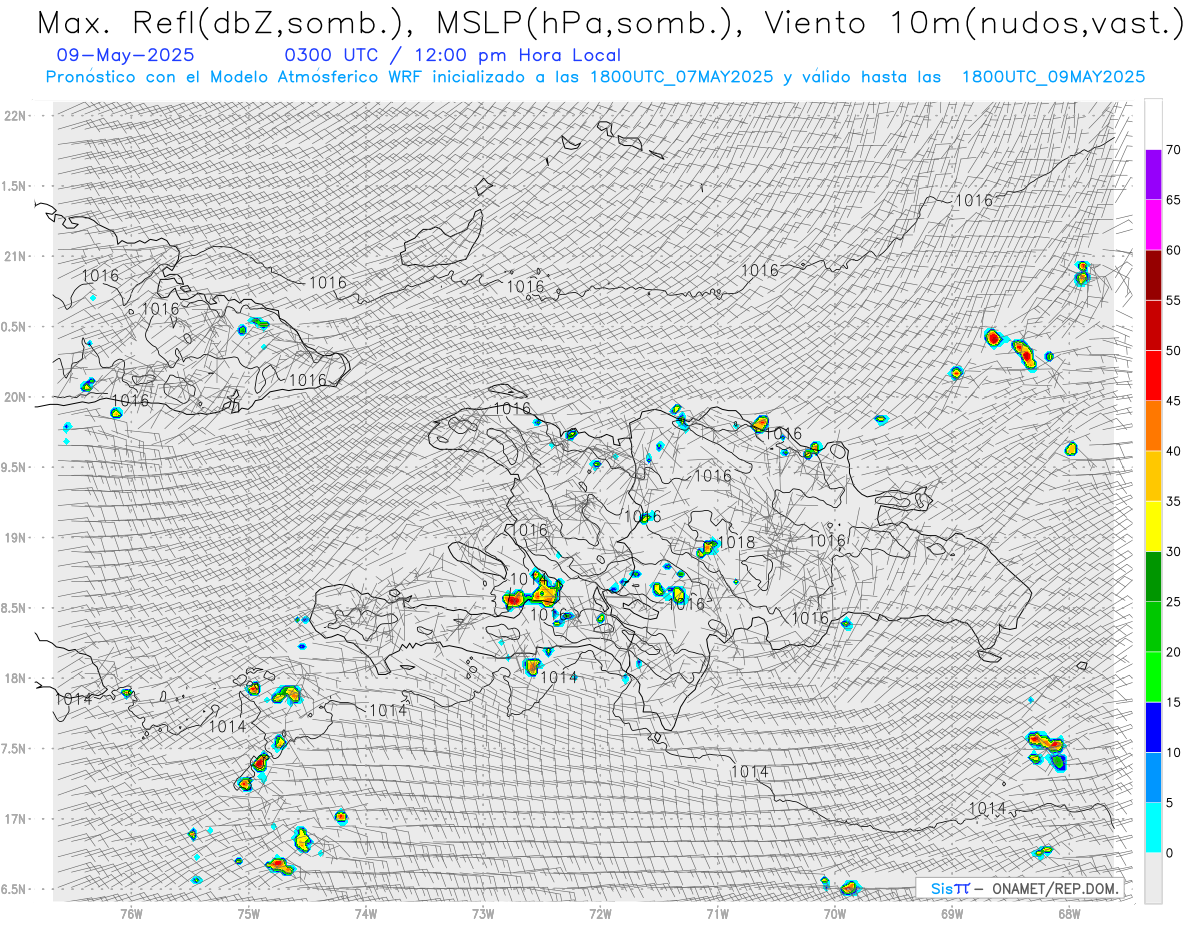Click the '21N' latitude axis label
This screenshot has width=1200, height=927.
15,256
